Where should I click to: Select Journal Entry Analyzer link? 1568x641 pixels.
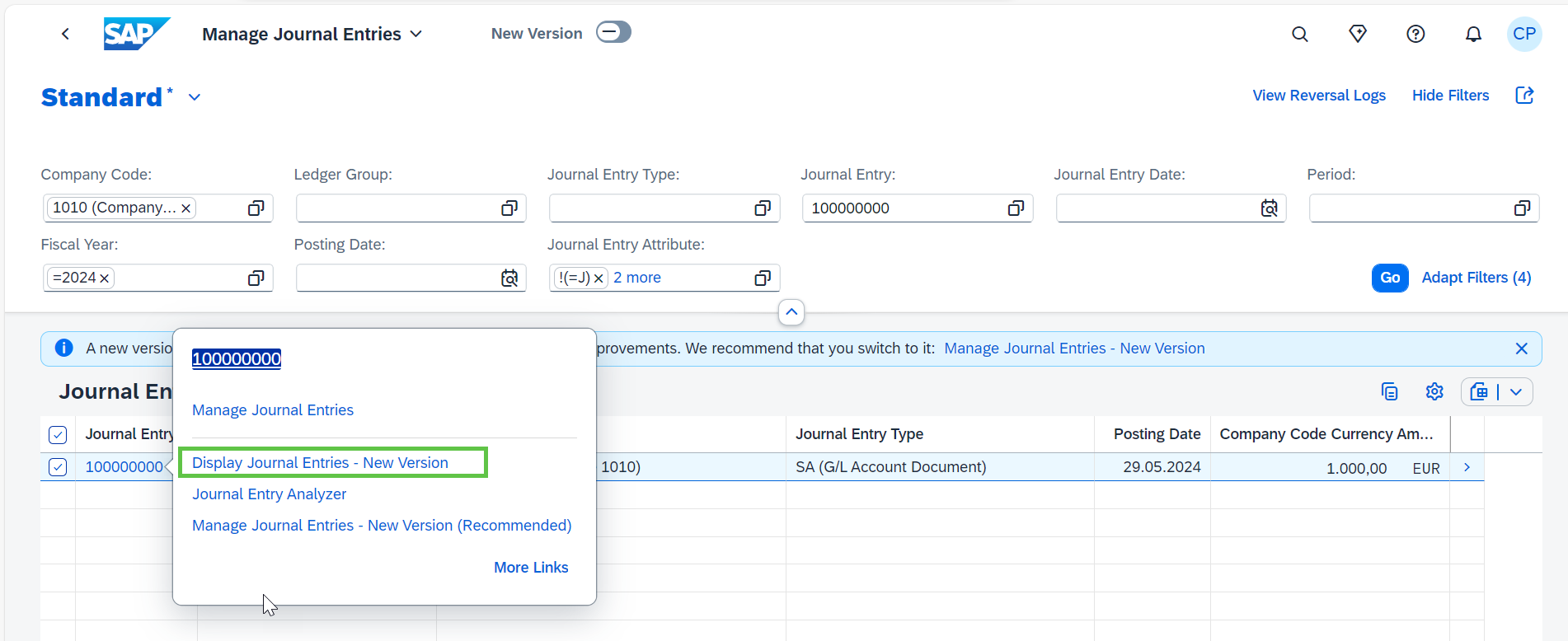[269, 494]
